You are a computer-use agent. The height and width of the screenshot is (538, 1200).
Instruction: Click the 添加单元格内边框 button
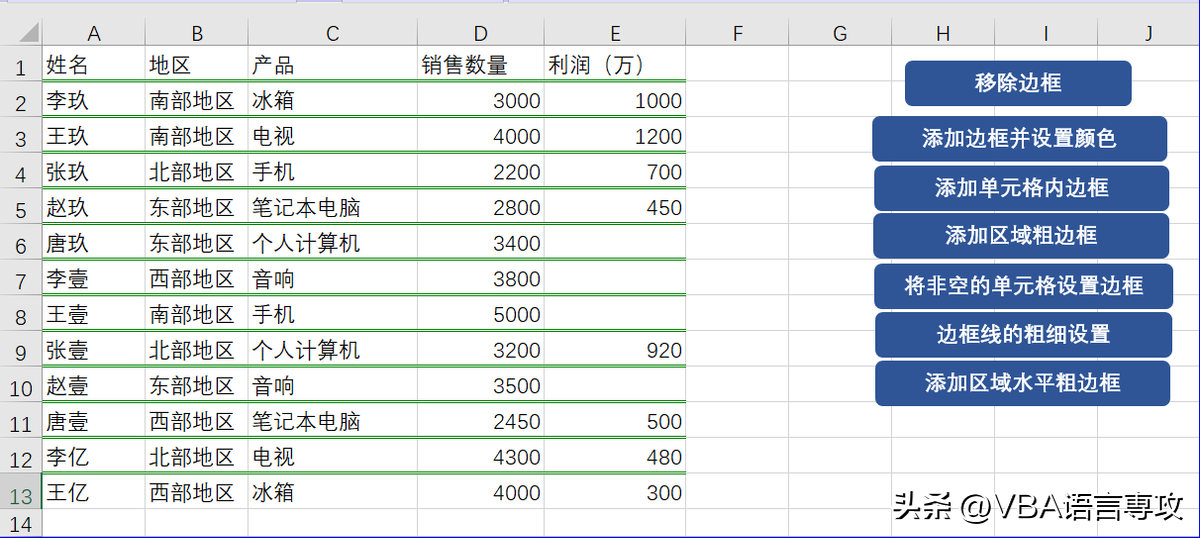pos(1021,188)
